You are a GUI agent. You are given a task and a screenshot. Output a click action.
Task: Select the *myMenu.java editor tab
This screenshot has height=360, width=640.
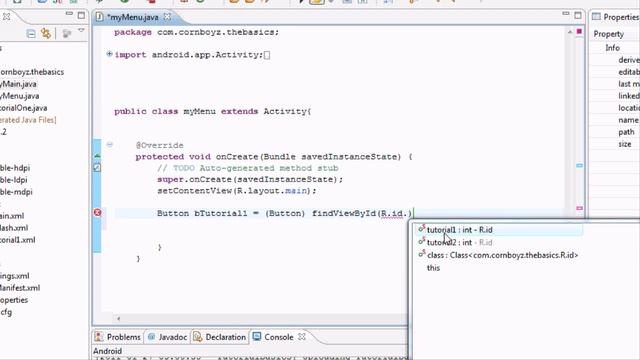pyautogui.click(x=132, y=17)
